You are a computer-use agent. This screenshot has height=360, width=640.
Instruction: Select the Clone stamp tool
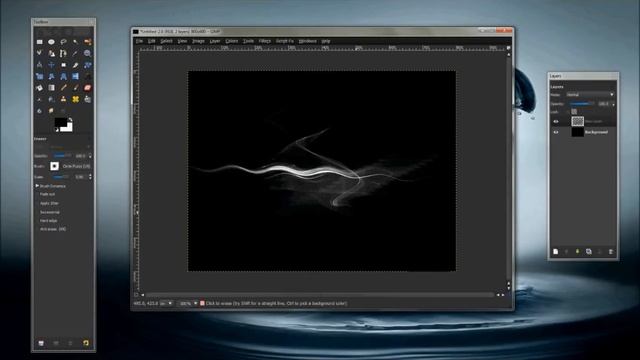pos(63,99)
